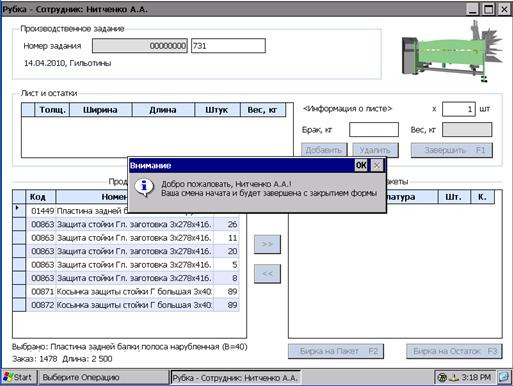This screenshot has width=513, height=386.
Task: Click the Код column header
Action: (41, 197)
